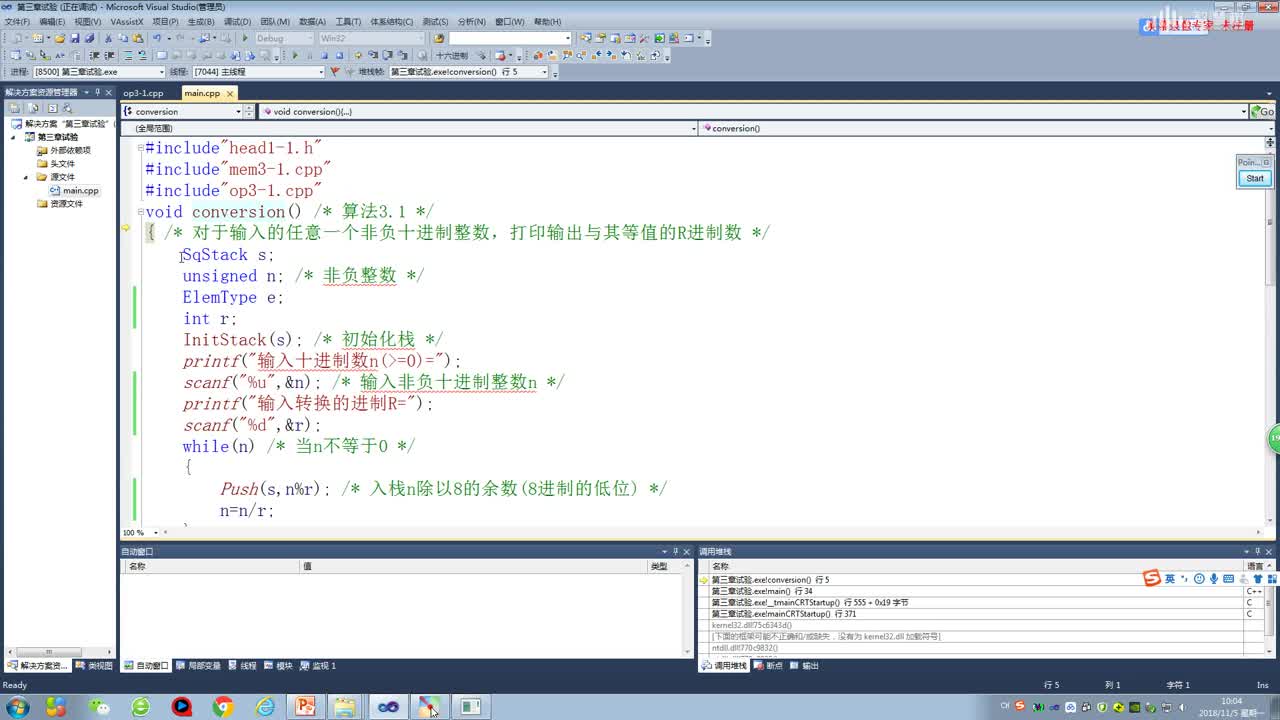
Task: Open Chrome from the taskbar
Action: 223,706
